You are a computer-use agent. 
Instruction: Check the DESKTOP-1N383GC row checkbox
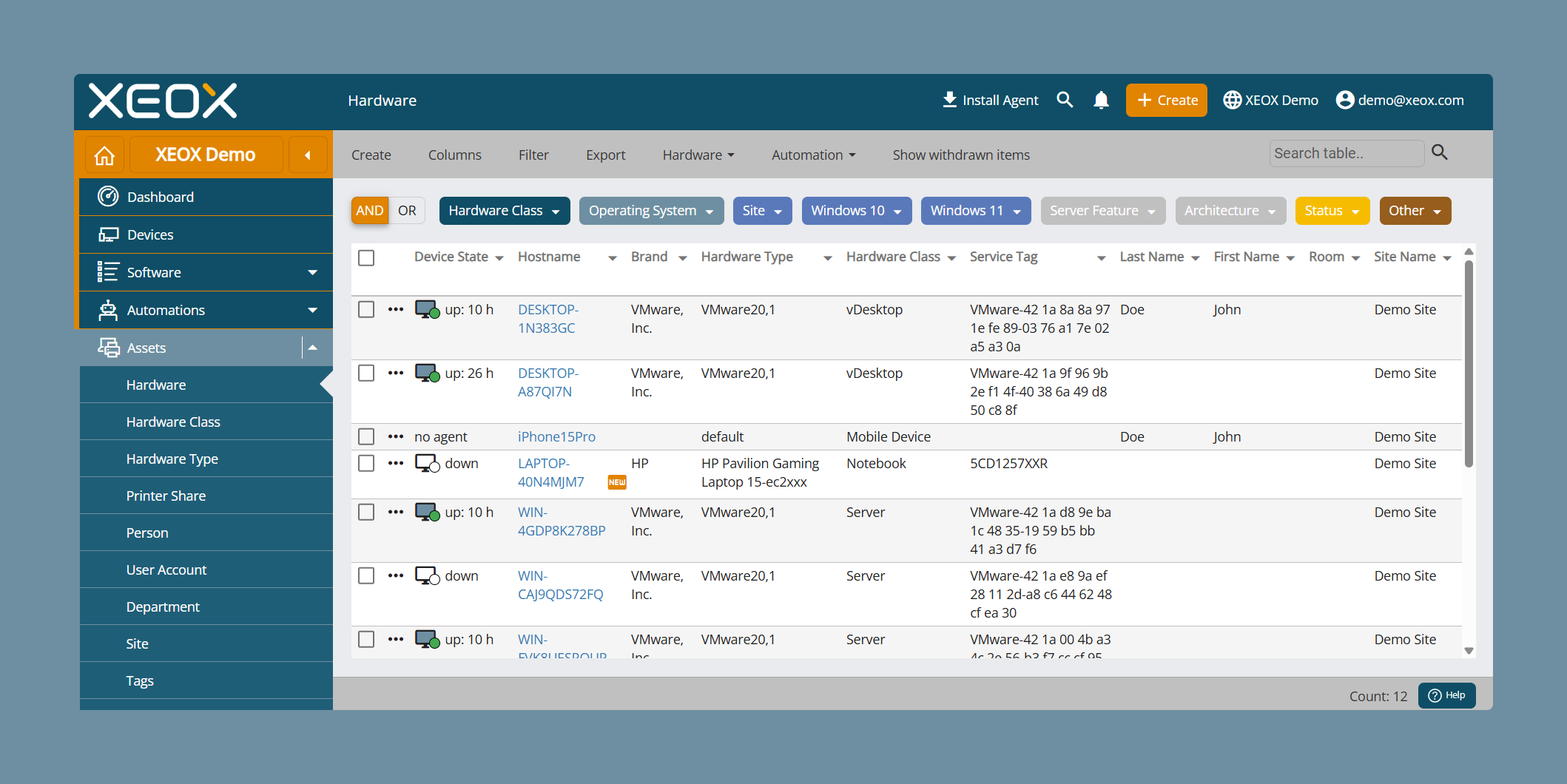pyautogui.click(x=366, y=309)
